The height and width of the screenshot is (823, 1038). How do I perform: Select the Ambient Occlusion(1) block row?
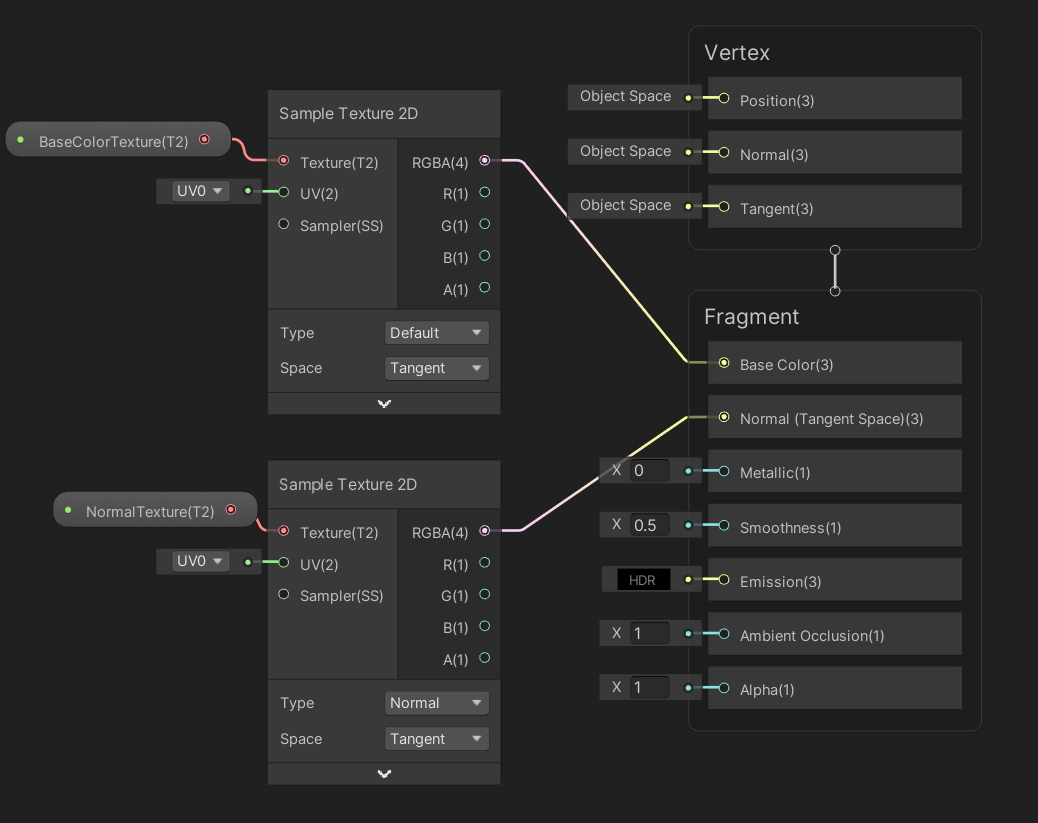point(835,634)
